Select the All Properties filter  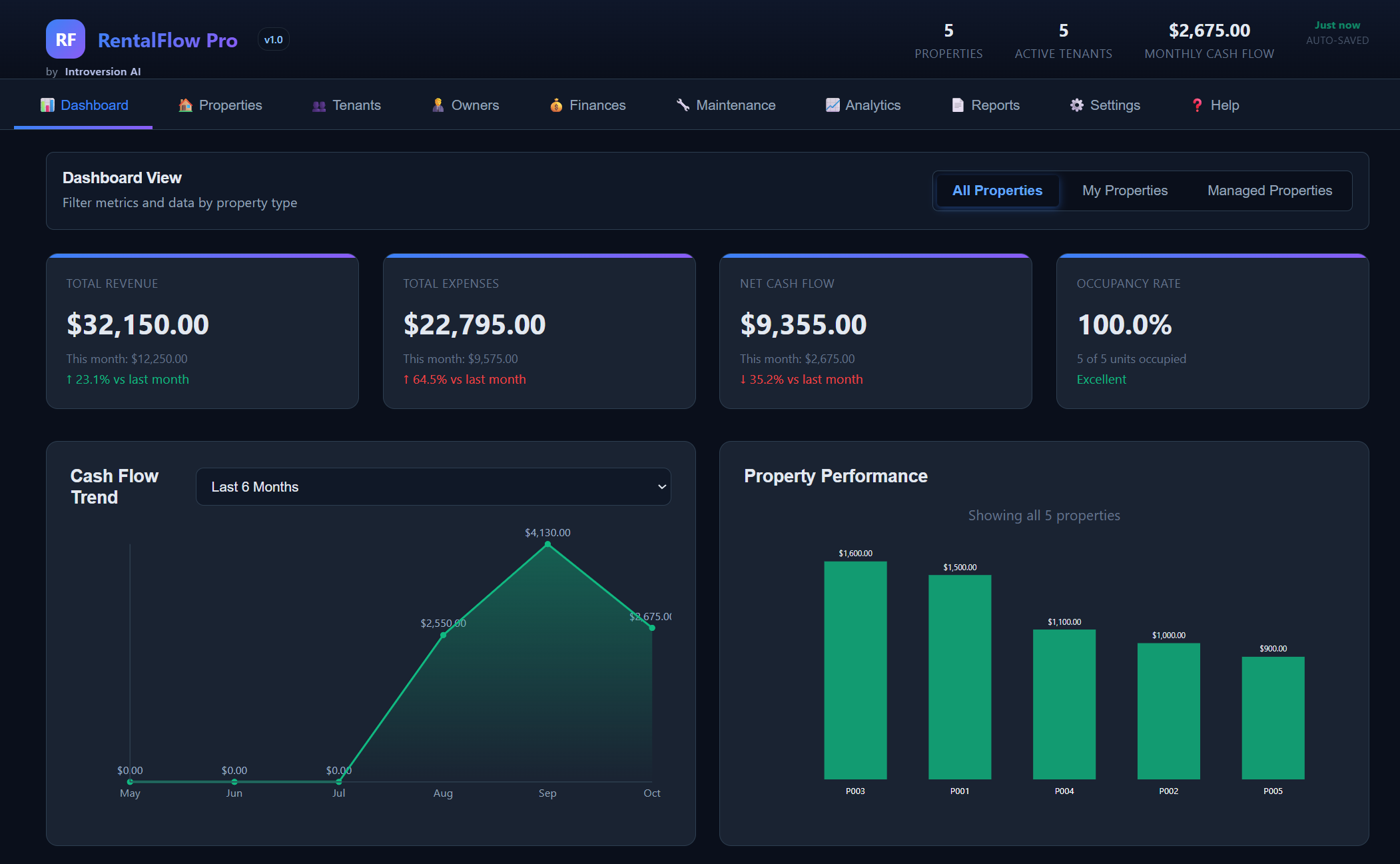tap(996, 191)
